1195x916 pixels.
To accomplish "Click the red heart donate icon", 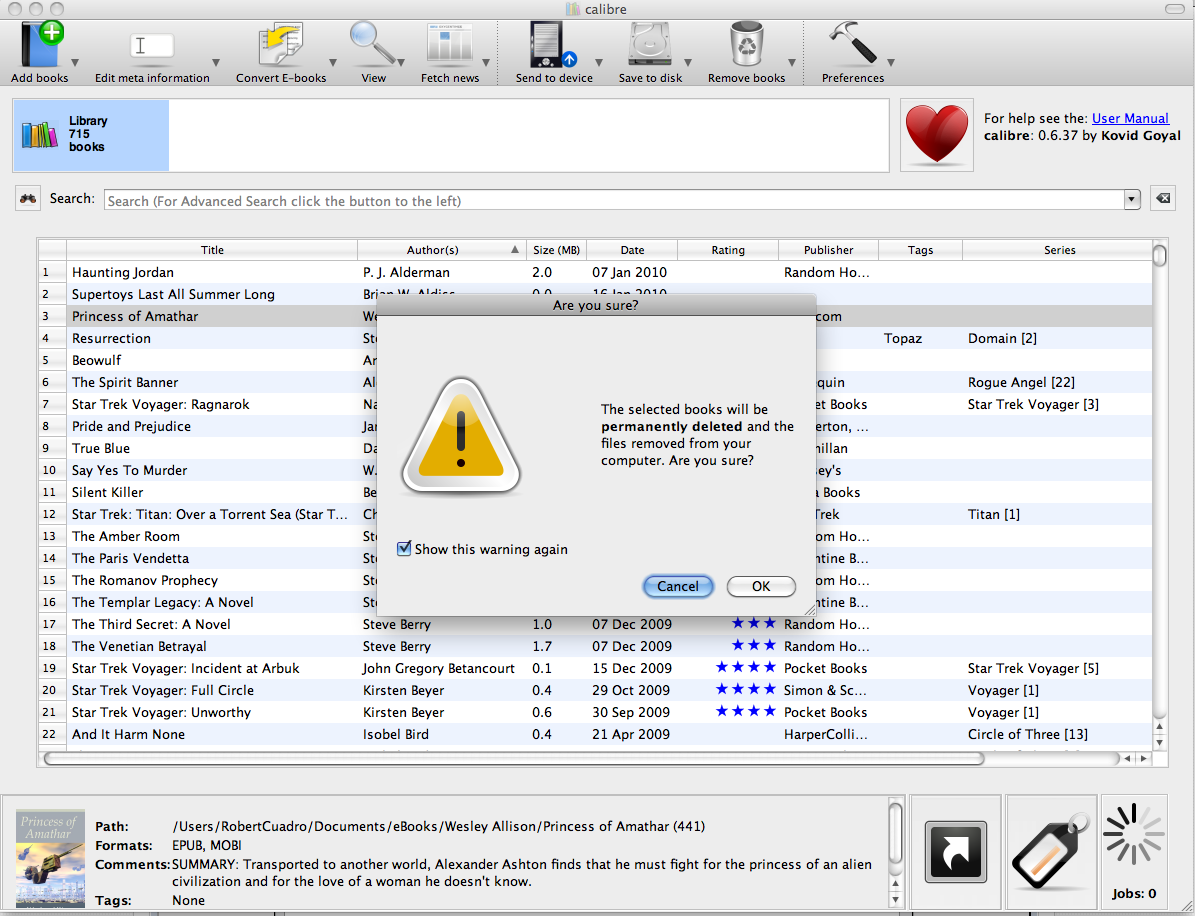I will click(x=937, y=135).
